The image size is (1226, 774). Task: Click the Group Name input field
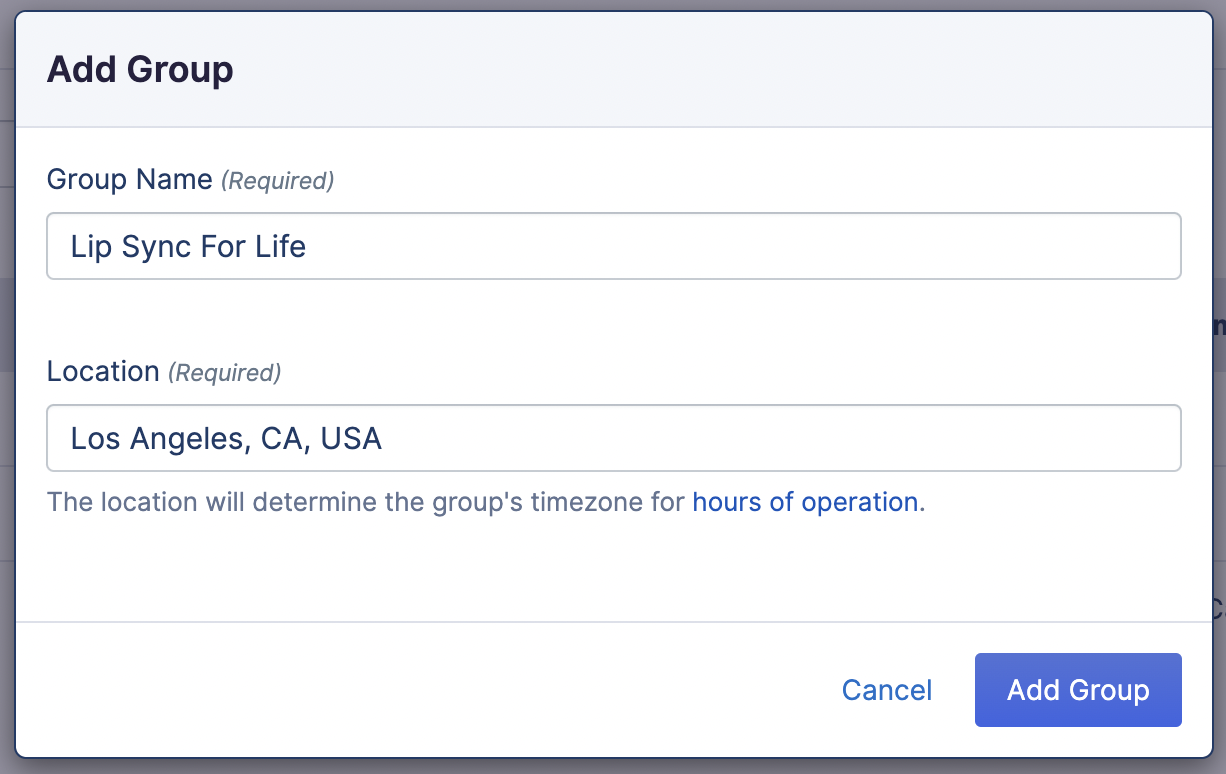(x=700, y=246)
